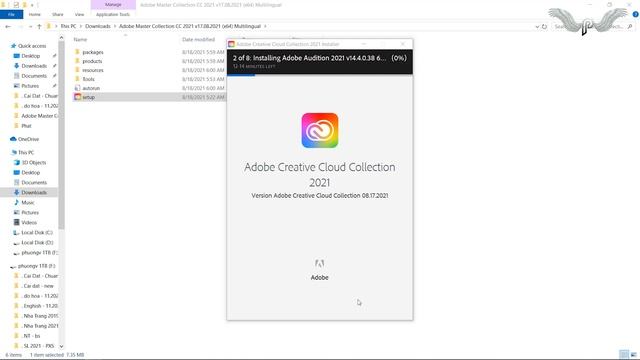Click setup's date modified 5:22 AM
Image resolution: width=640 pixels, height=360 pixels.
click(x=203, y=97)
